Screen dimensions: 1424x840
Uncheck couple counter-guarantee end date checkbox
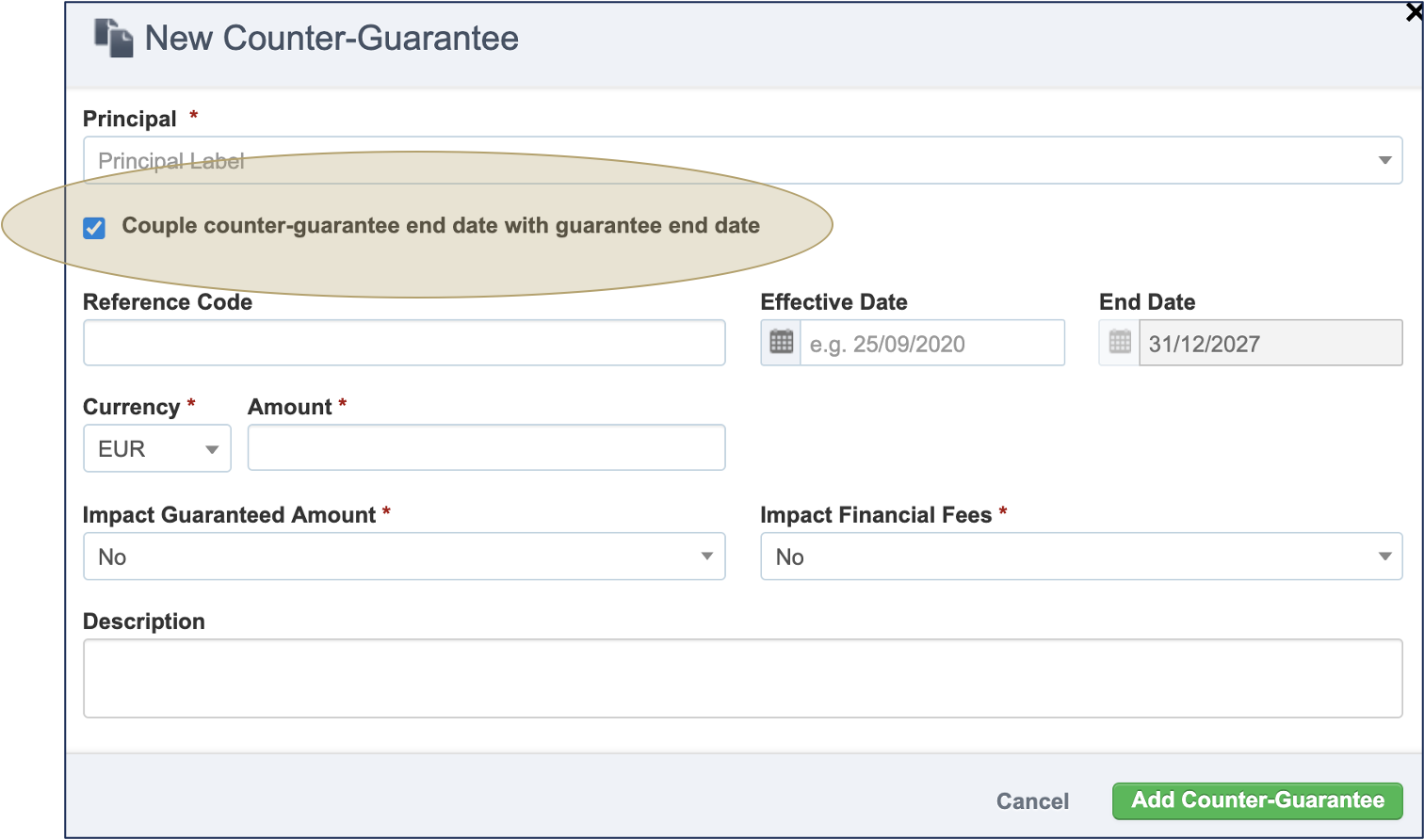coord(94,228)
